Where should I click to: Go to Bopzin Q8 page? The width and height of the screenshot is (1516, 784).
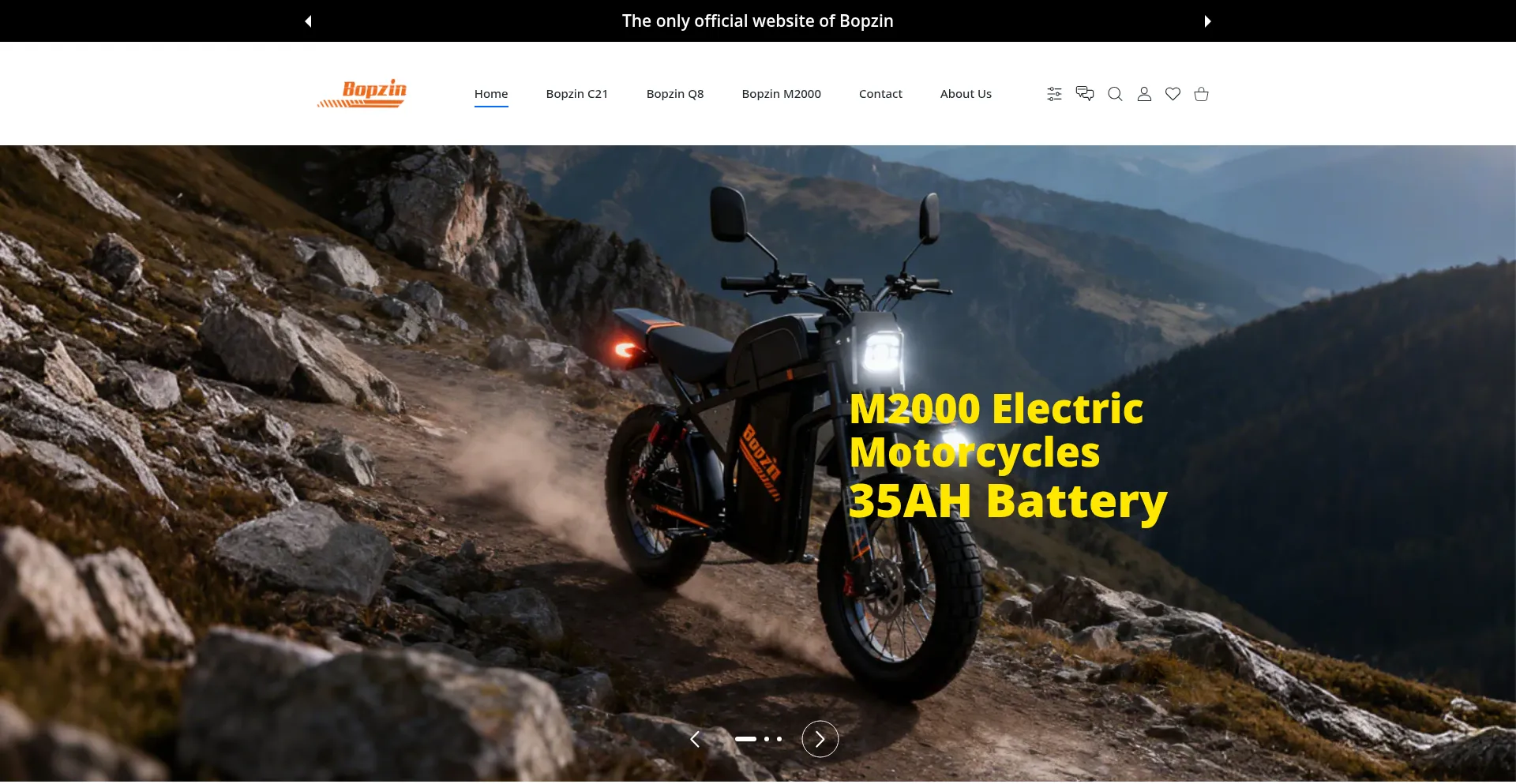point(675,94)
